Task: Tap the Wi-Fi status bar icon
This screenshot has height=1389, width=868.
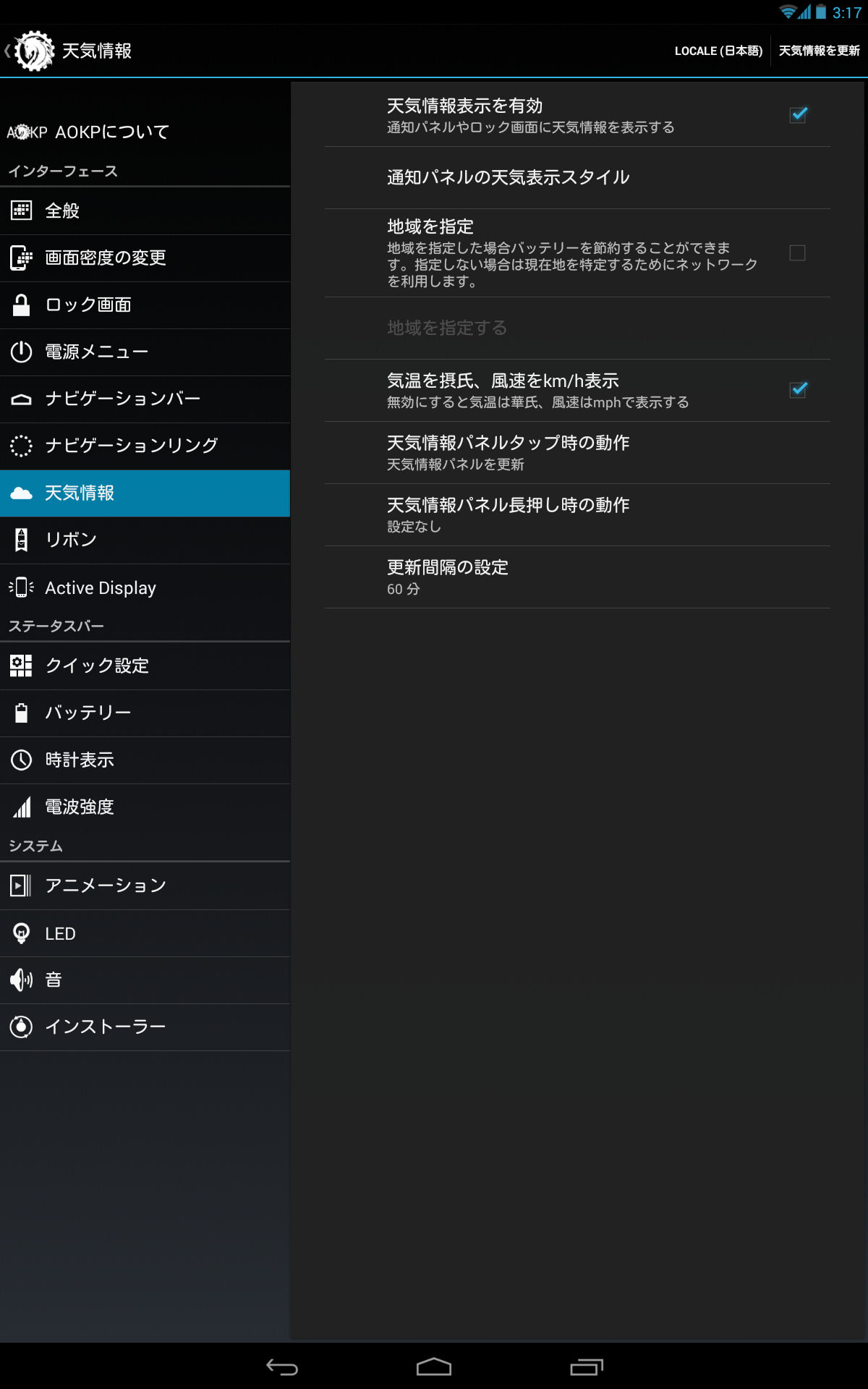Action: point(787,12)
